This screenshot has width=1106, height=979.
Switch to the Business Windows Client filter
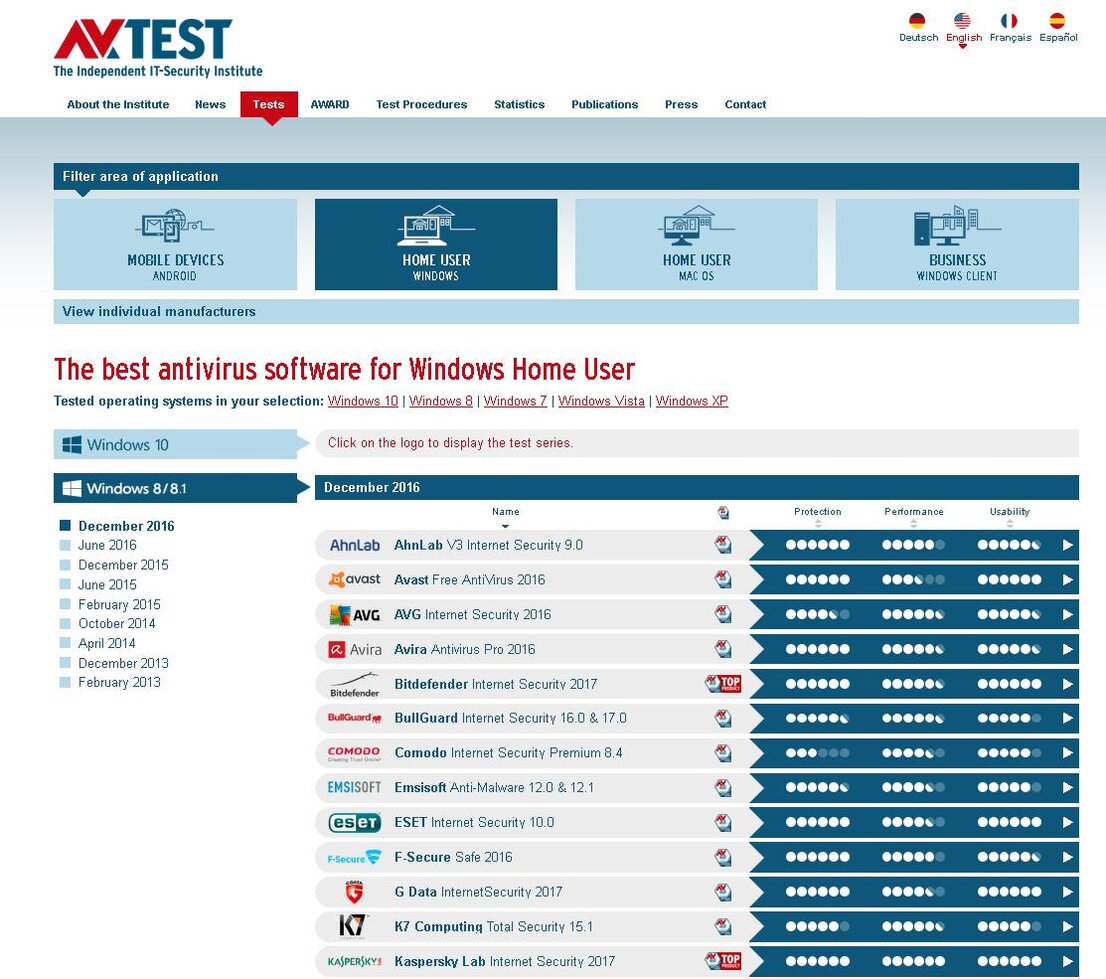click(x=957, y=244)
